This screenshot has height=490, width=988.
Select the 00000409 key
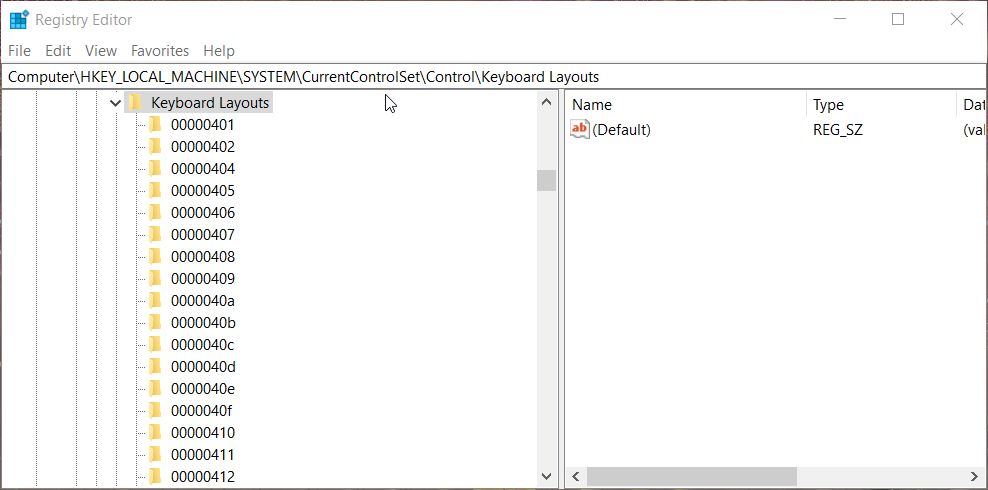coord(202,279)
